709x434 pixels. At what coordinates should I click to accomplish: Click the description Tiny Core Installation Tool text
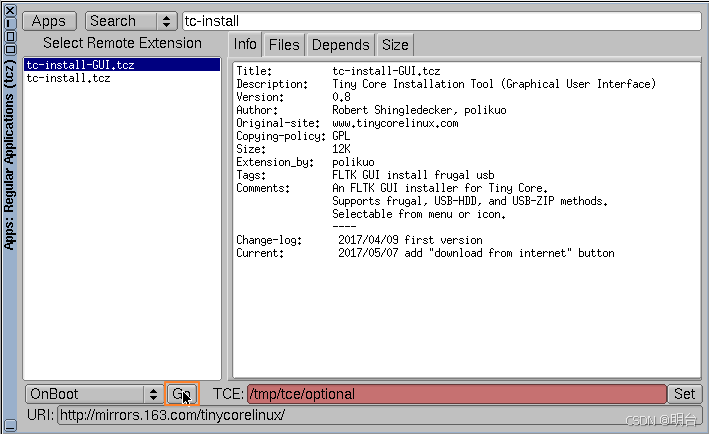(494, 84)
